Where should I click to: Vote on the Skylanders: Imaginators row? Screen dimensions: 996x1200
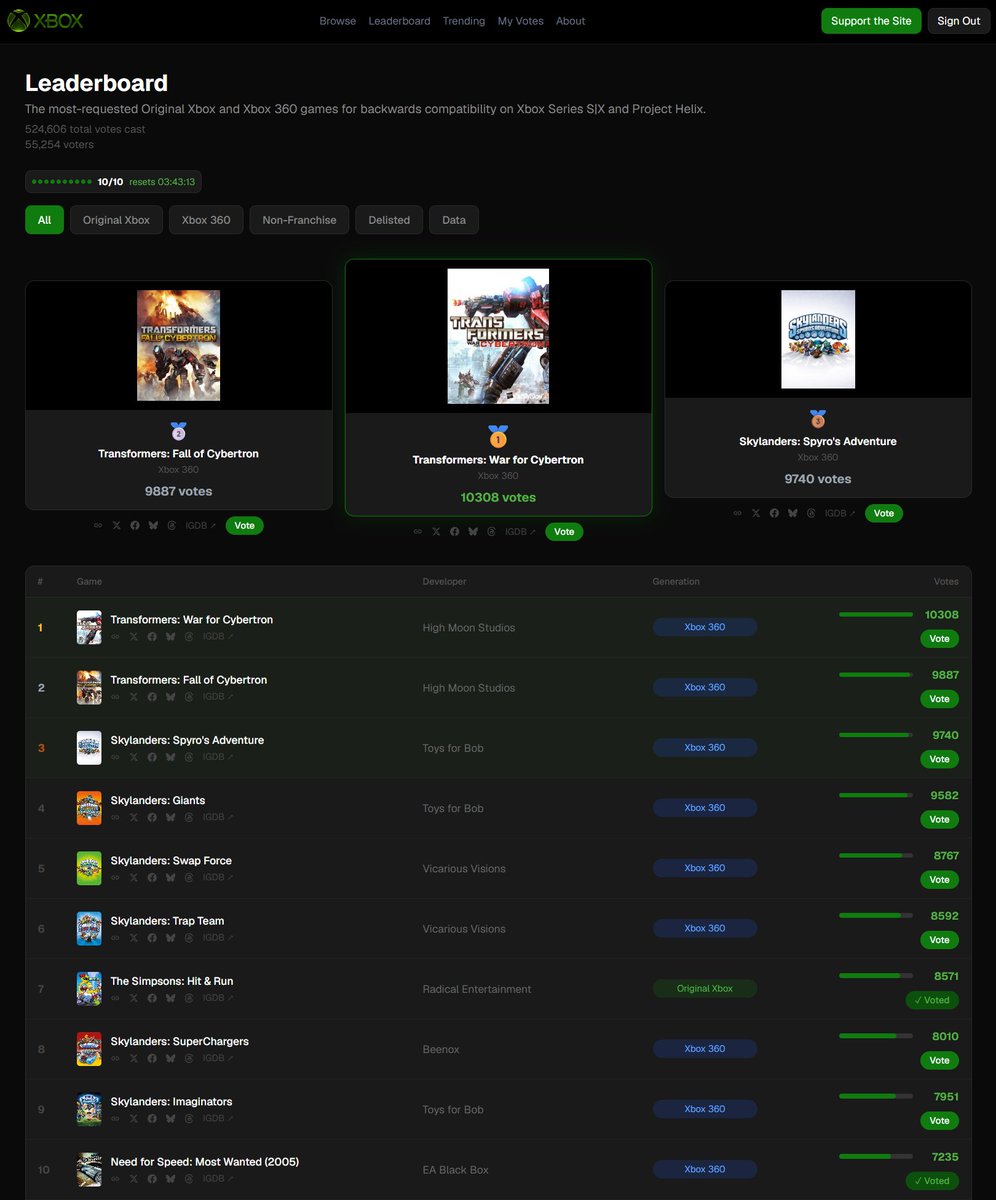940,1121
